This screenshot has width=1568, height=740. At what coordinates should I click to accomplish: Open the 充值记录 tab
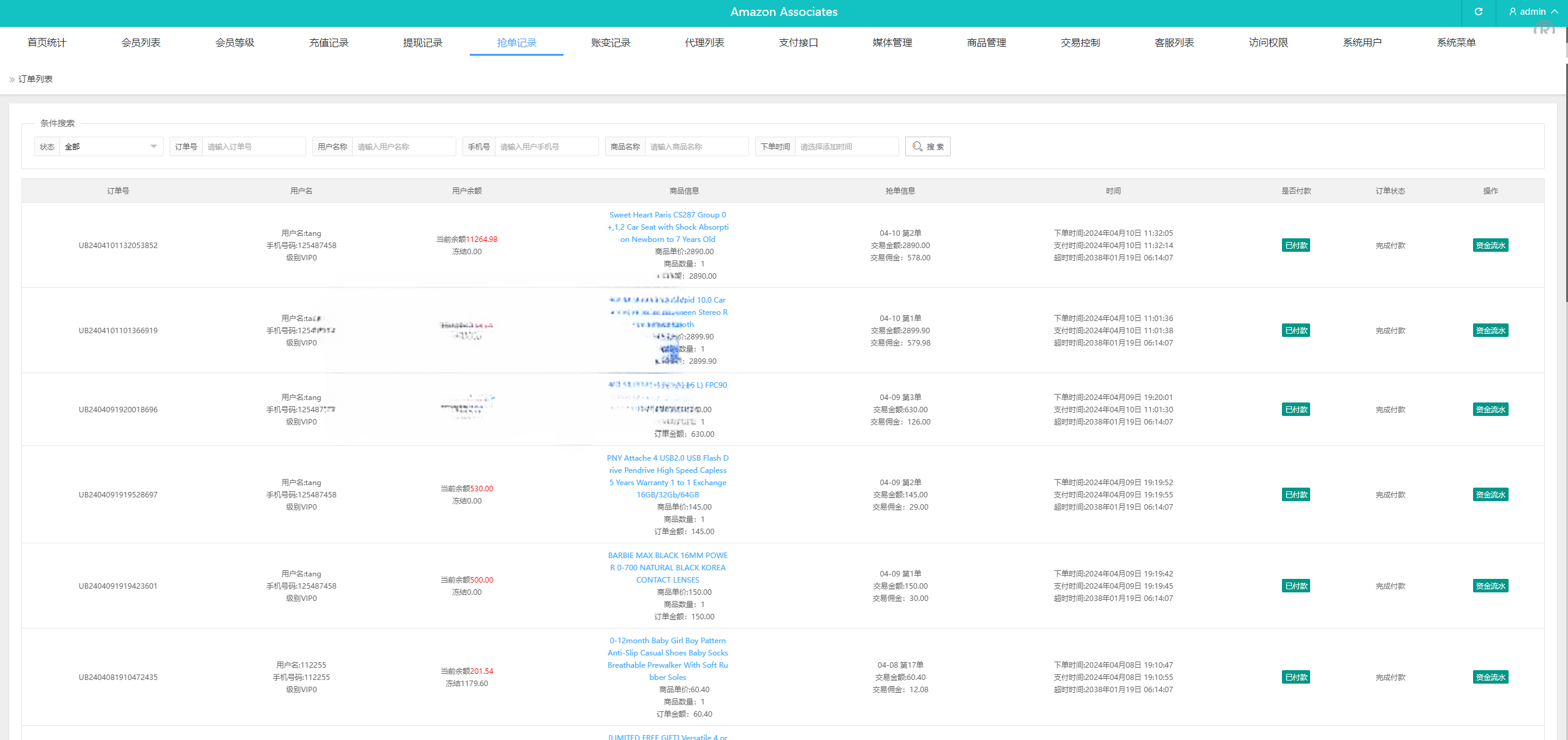click(x=328, y=42)
